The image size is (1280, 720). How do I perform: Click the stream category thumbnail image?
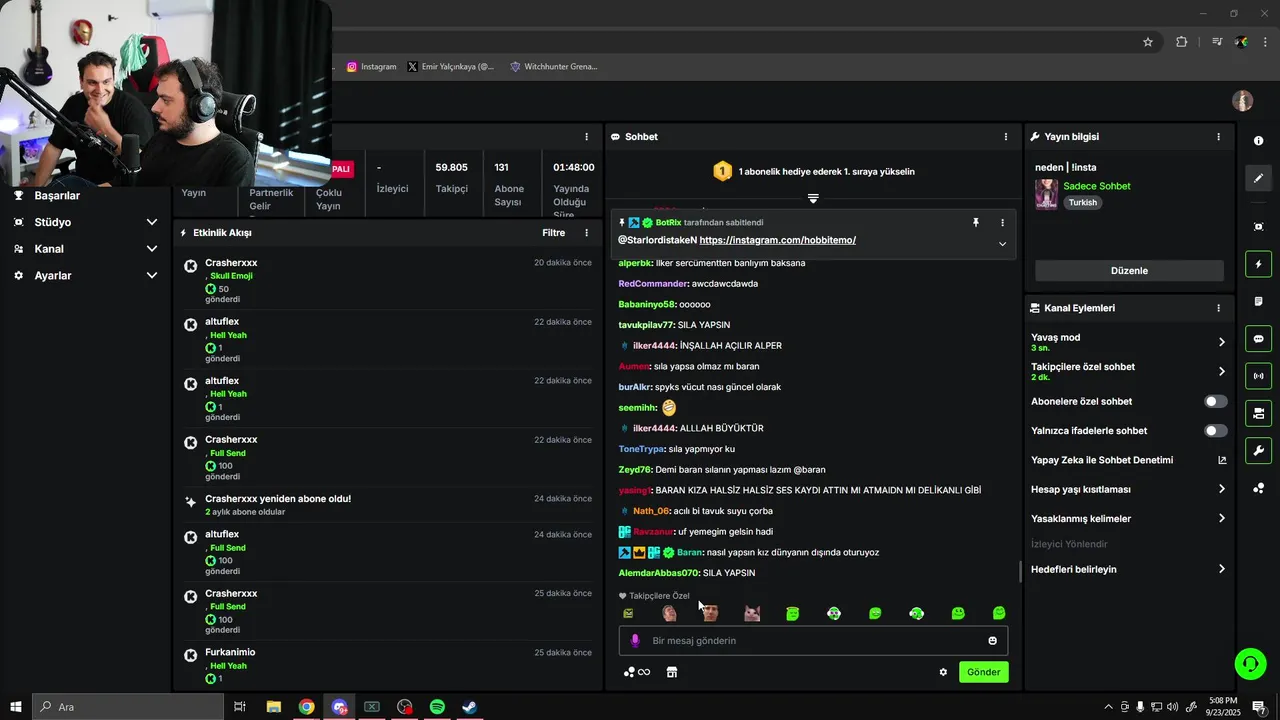tap(1046, 194)
